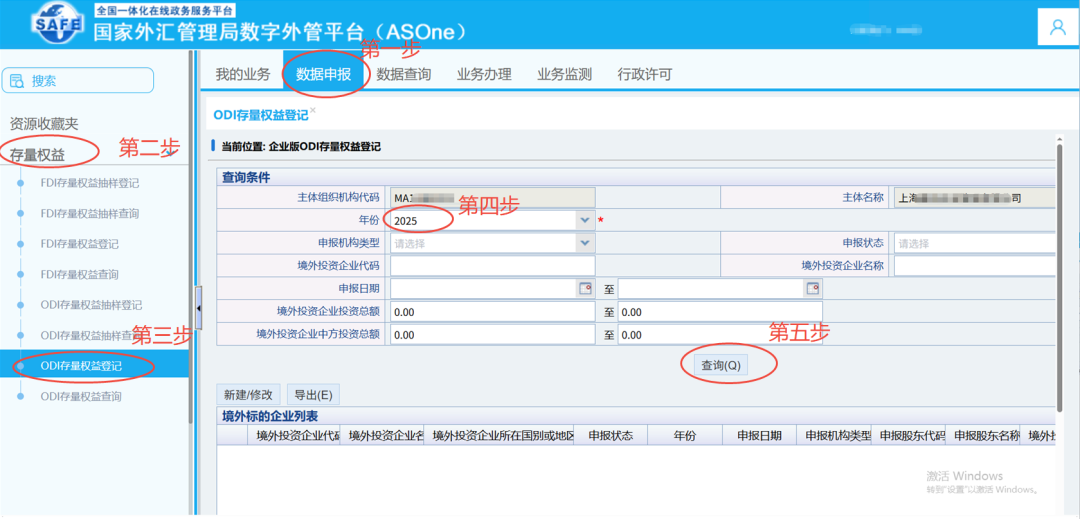The height and width of the screenshot is (519, 1080).
Task: Switch to 业务办理 tab
Action: coord(484,74)
